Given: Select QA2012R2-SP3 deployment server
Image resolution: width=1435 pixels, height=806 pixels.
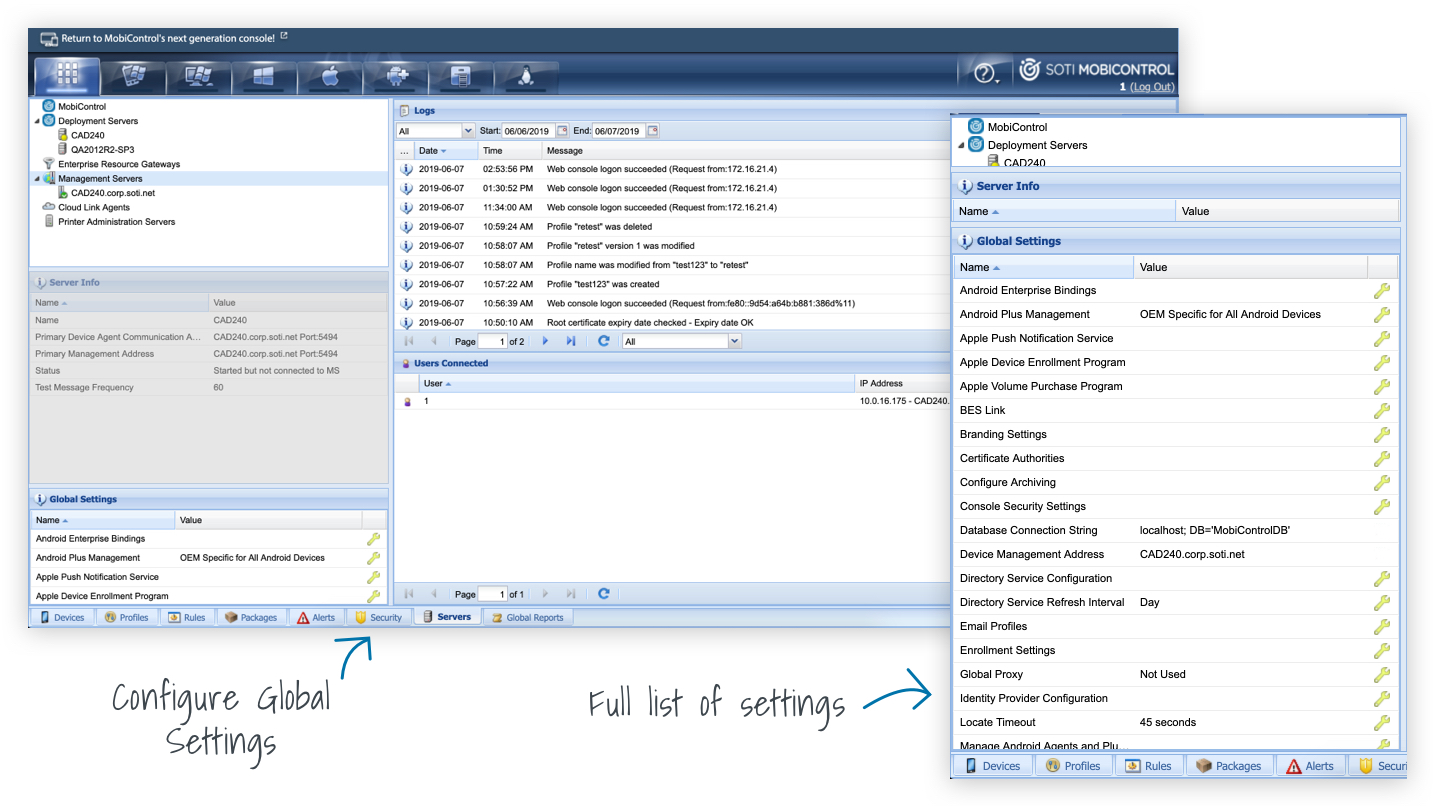Looking at the screenshot, I should pos(102,150).
